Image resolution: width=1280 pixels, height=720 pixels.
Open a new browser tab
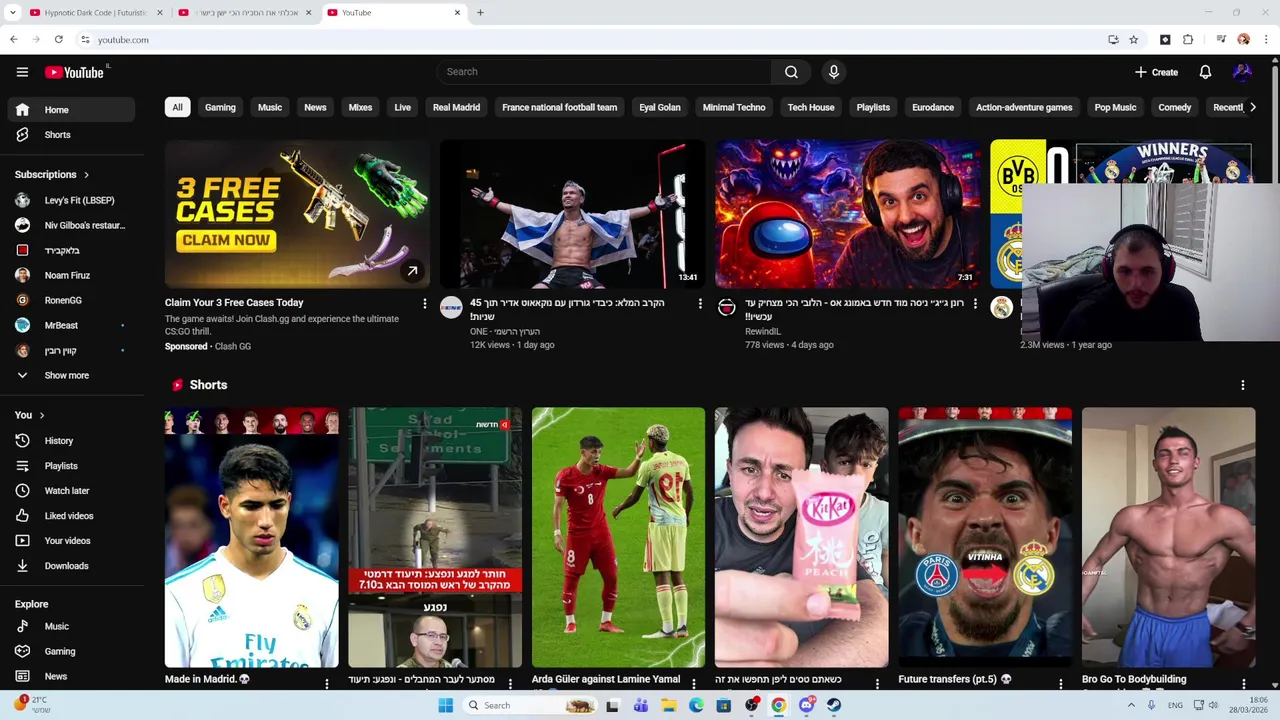pyautogui.click(x=480, y=13)
